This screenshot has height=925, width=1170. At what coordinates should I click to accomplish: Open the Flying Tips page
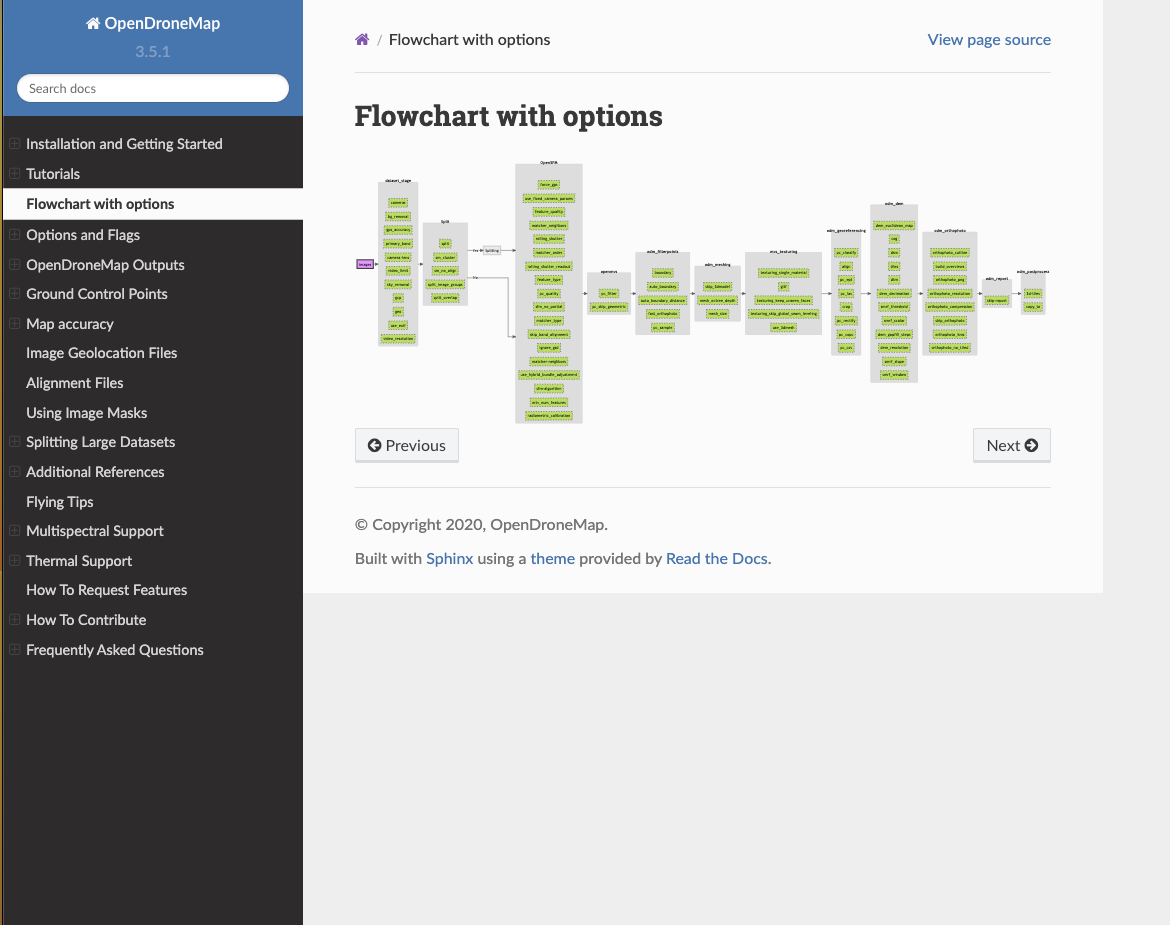[x=60, y=502]
